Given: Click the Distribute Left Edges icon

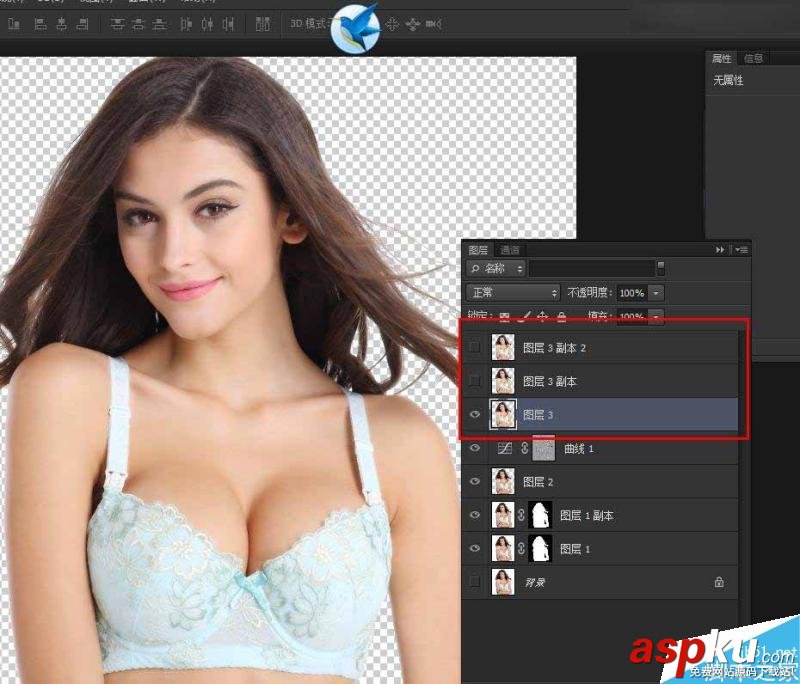Looking at the screenshot, I should [186, 23].
